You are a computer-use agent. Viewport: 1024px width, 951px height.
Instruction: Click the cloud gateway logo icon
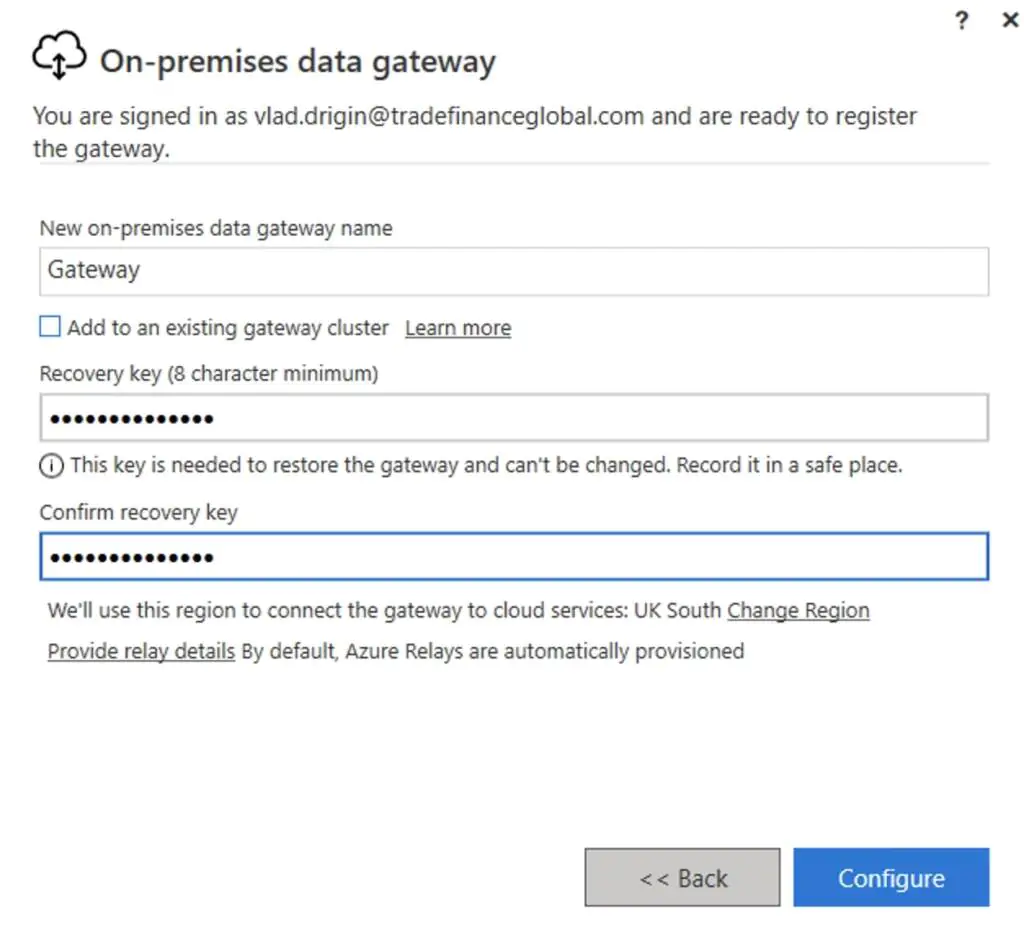tap(59, 55)
